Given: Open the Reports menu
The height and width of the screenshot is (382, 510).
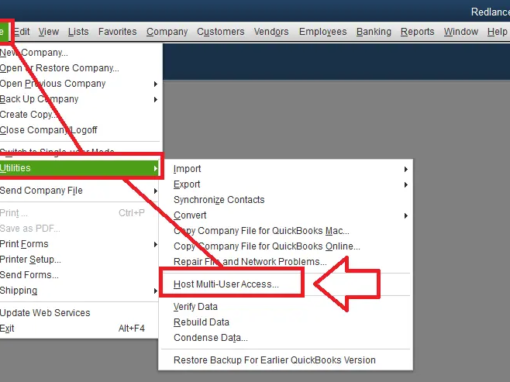Looking at the screenshot, I should click(x=417, y=32).
